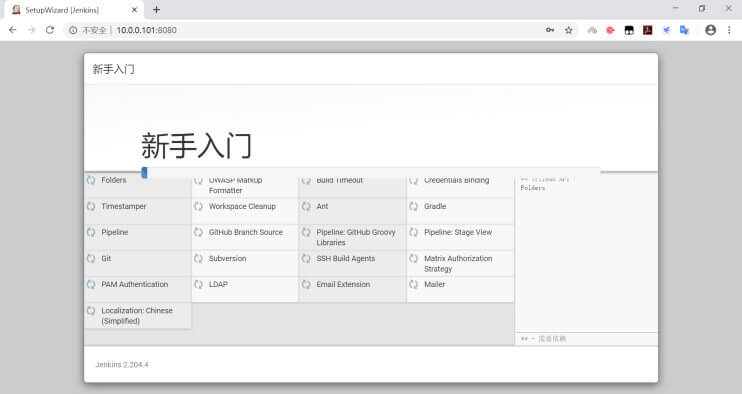Click the Email Extension label
This screenshot has width=742, height=394.
click(x=343, y=284)
